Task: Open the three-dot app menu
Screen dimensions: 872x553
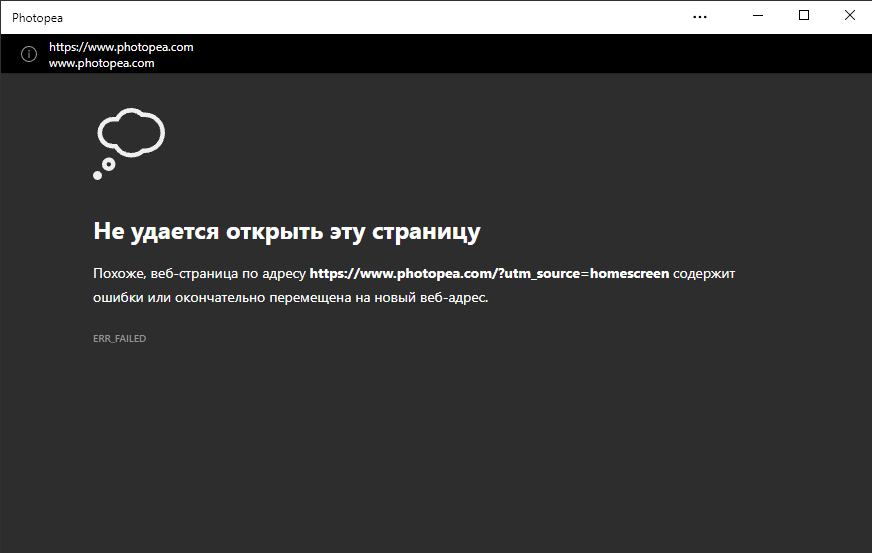Action: [x=700, y=17]
